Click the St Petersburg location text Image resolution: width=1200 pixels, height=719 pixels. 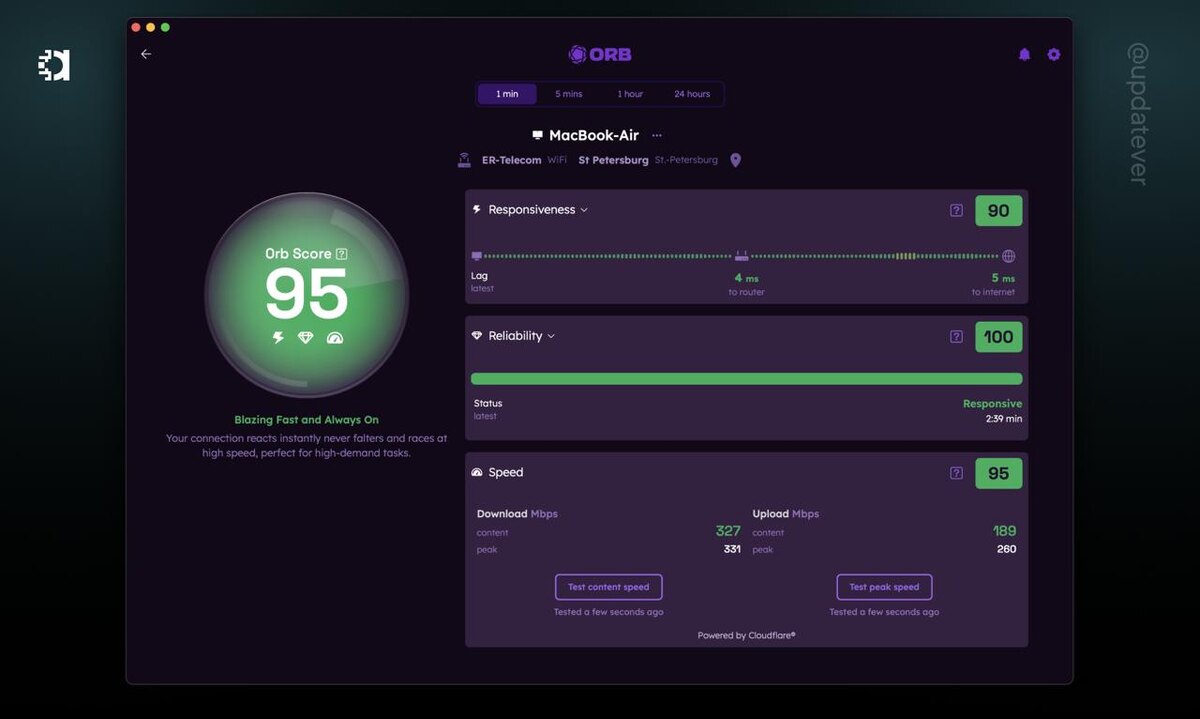pos(613,160)
